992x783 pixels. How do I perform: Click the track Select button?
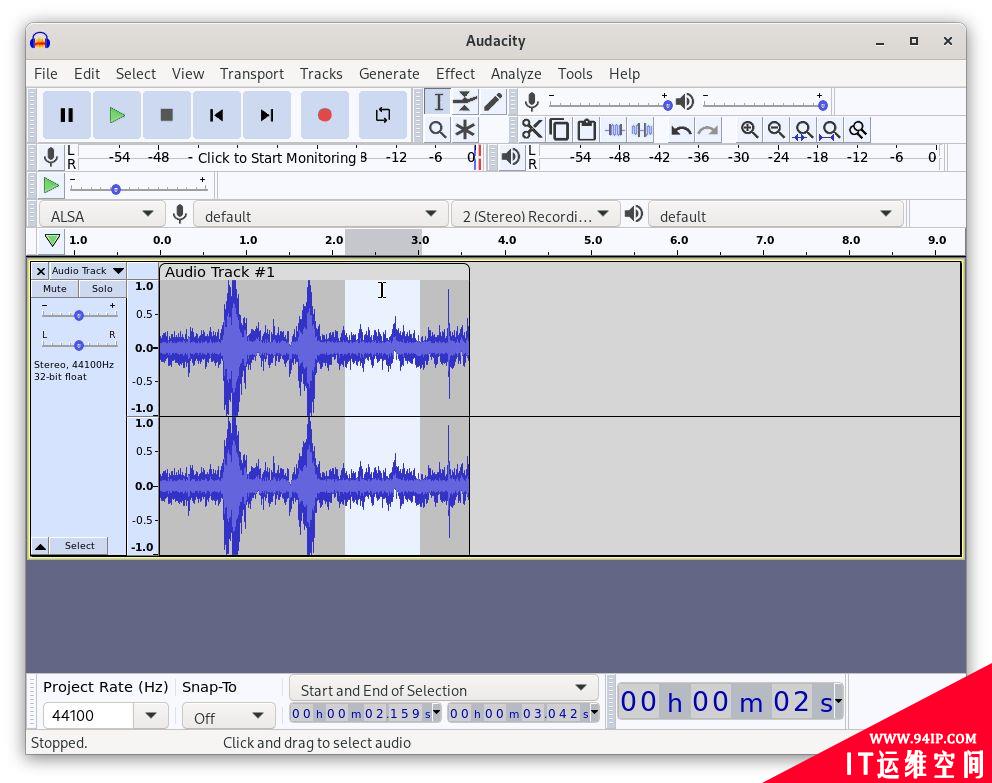tap(79, 546)
